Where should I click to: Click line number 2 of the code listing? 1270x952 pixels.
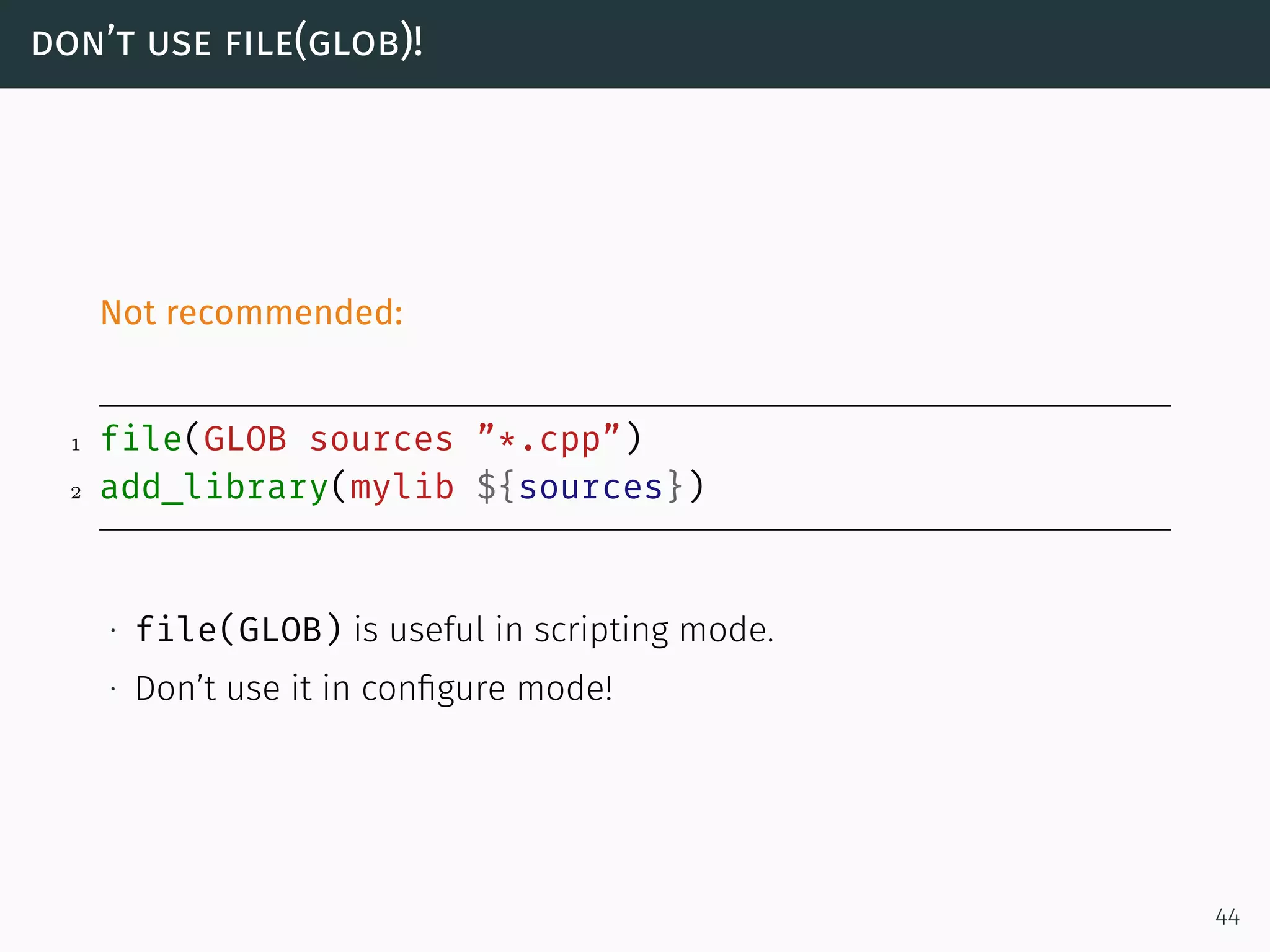[x=76, y=493]
